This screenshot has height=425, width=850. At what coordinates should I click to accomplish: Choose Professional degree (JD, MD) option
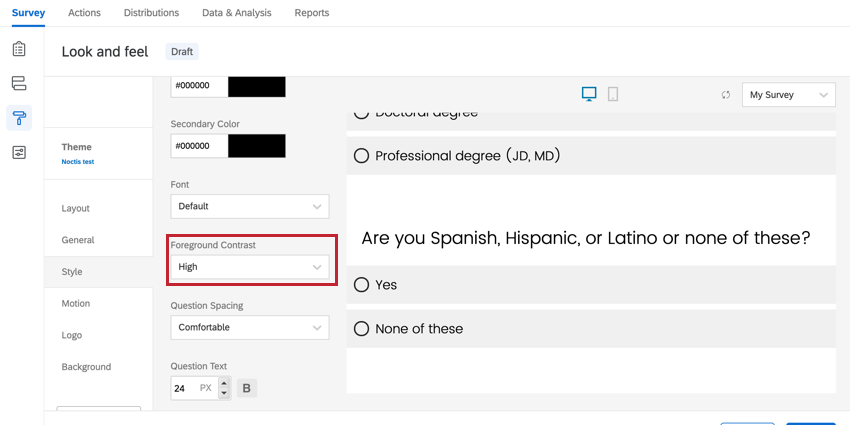362,156
